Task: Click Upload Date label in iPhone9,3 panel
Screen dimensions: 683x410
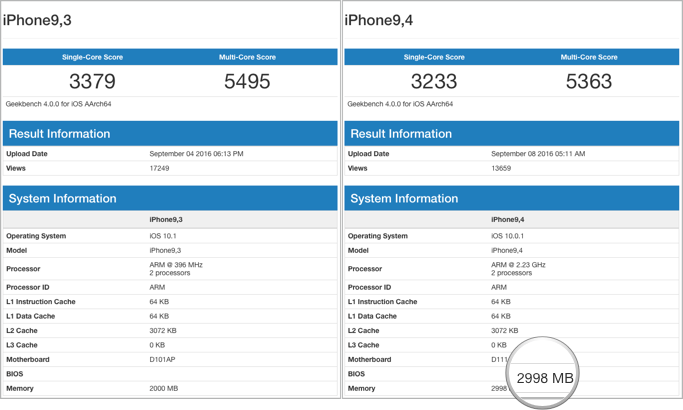Action: tap(27, 154)
